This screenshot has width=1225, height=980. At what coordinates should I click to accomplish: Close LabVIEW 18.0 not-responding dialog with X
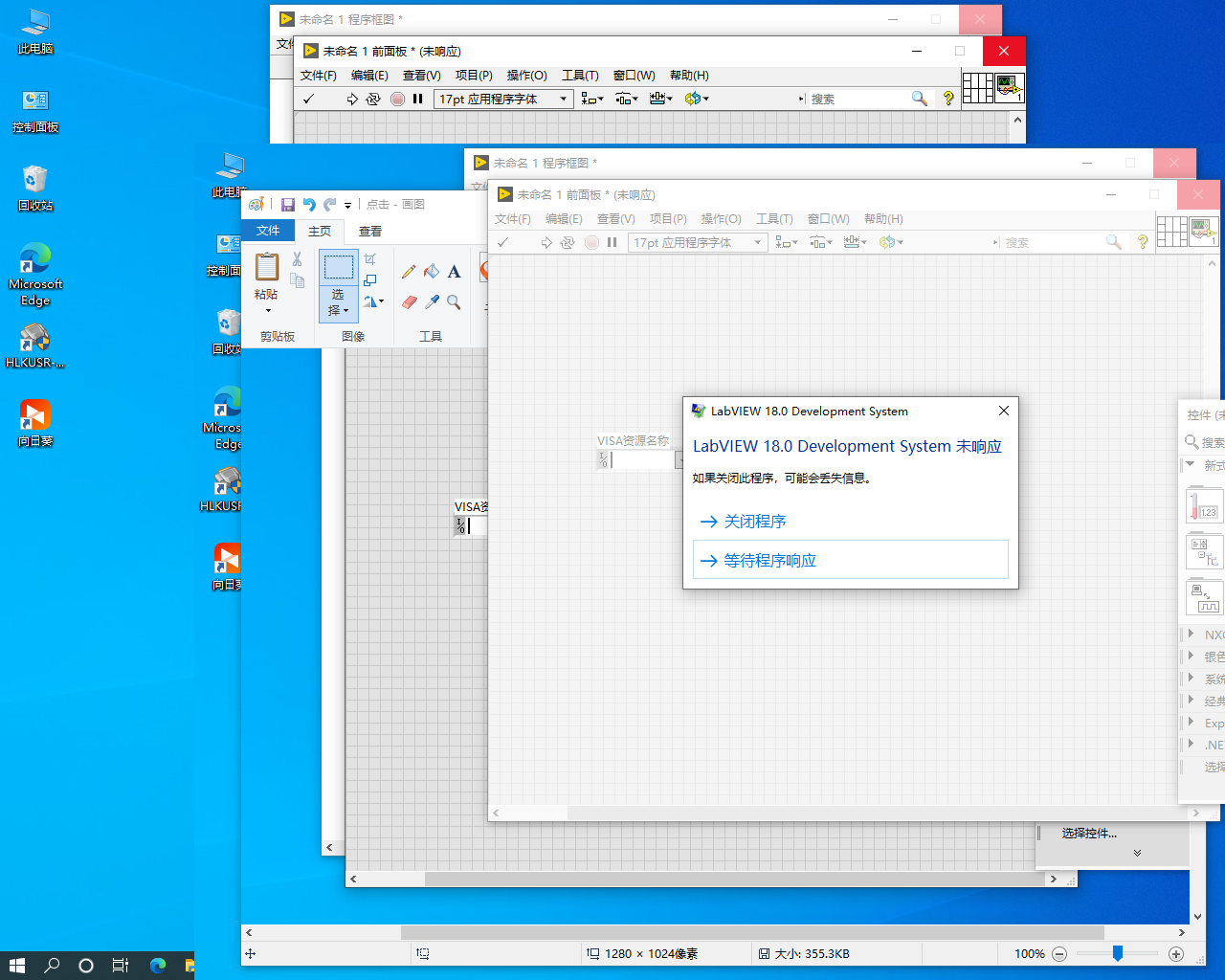click(x=1004, y=411)
